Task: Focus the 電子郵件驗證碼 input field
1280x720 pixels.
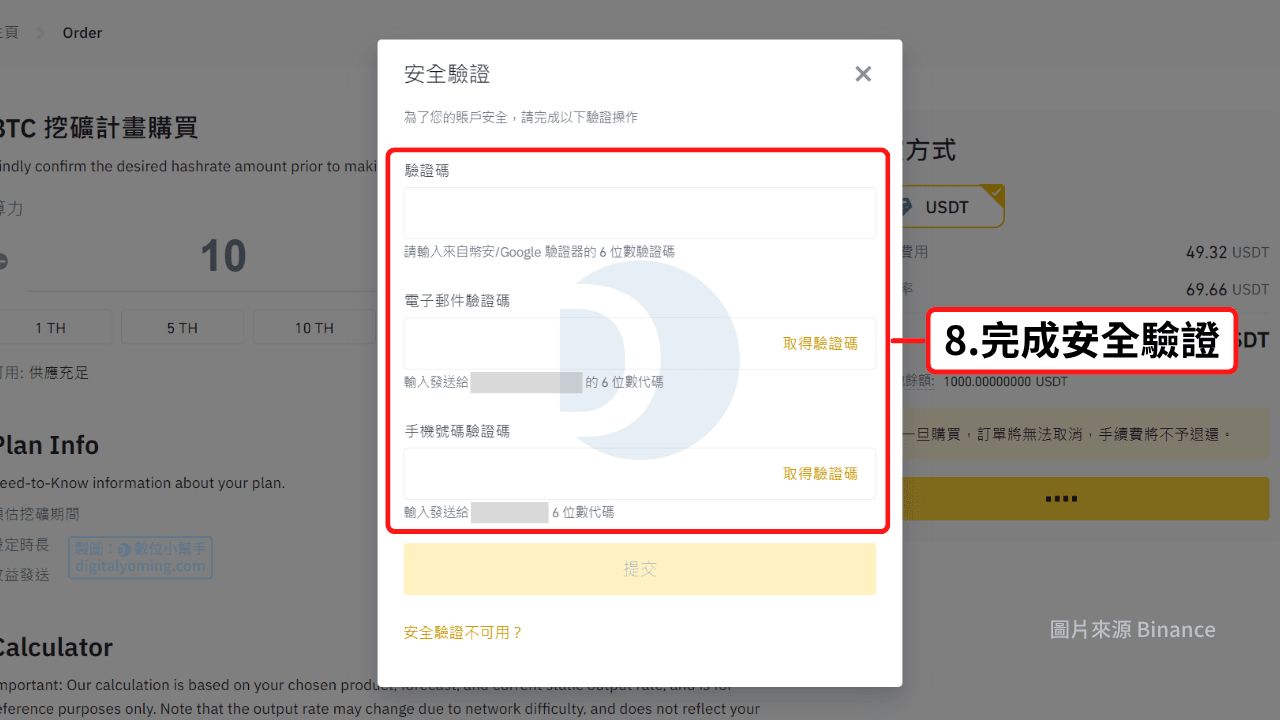Action: 640,343
